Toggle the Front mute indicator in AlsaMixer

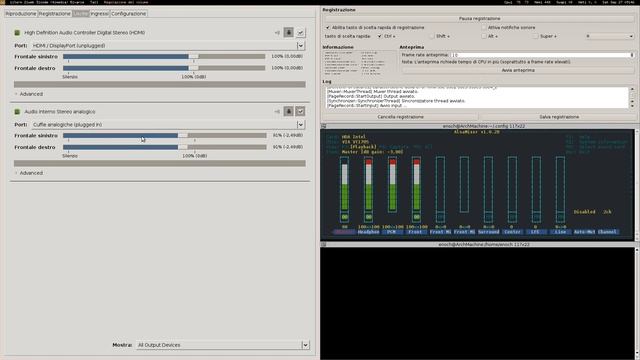coord(416,217)
